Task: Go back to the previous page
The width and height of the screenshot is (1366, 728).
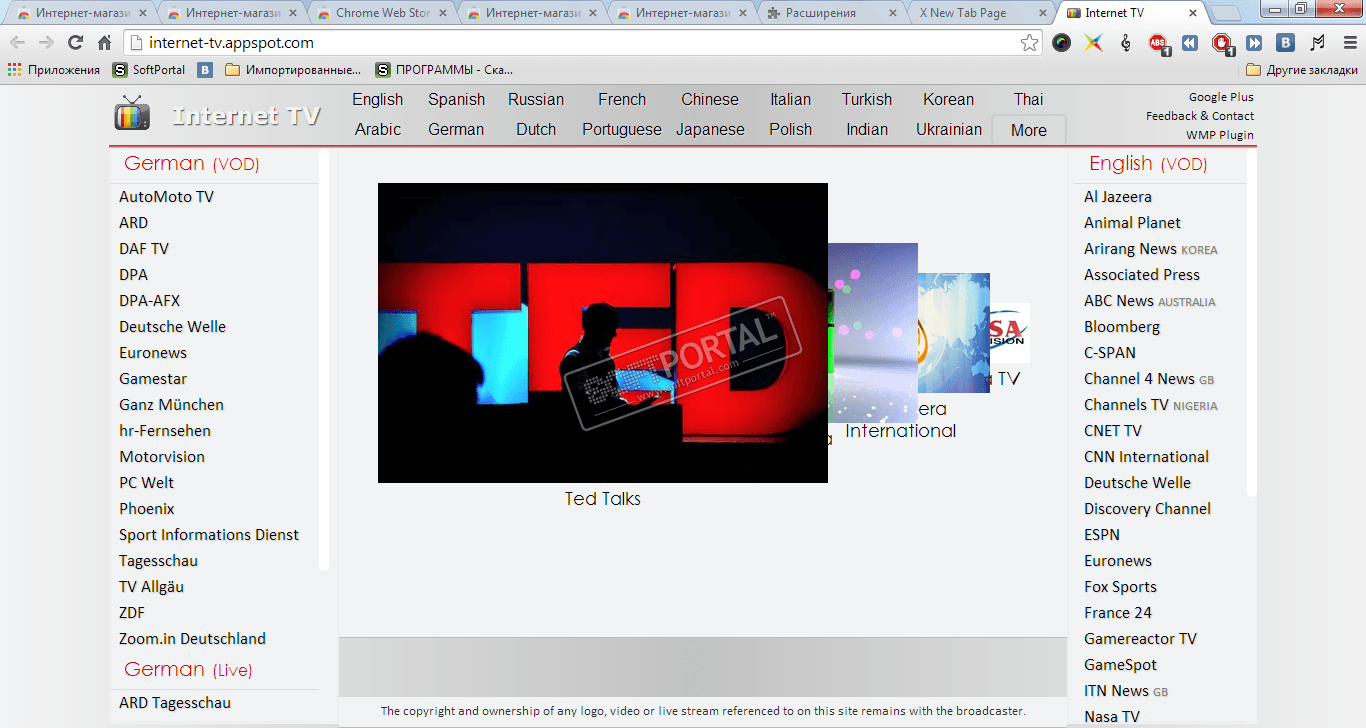Action: 18,43
